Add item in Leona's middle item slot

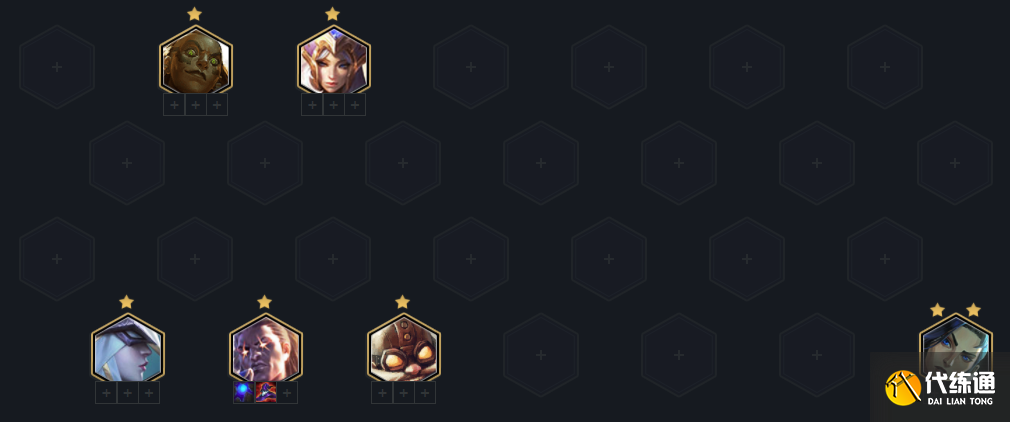(334, 104)
